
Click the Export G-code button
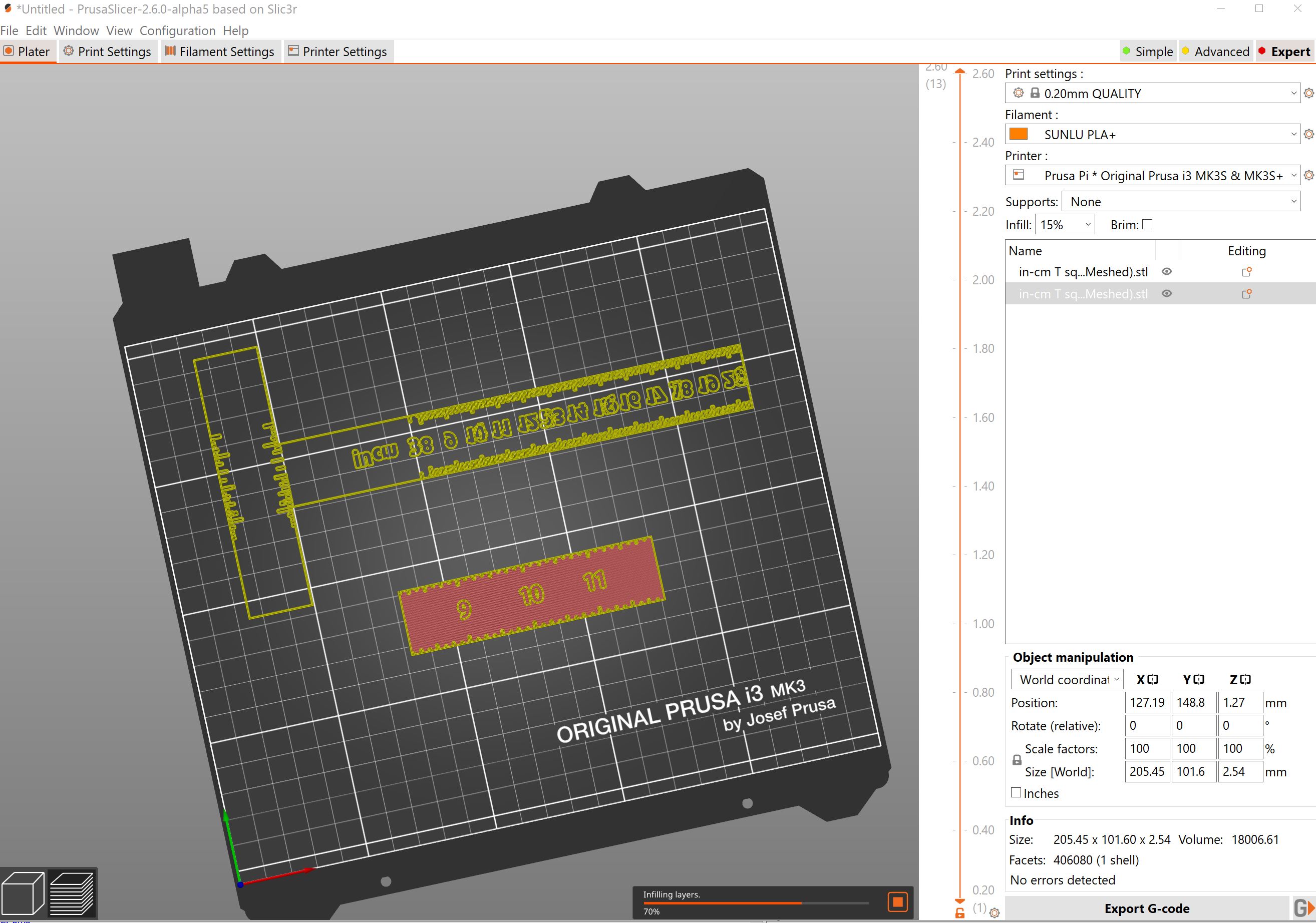click(1146, 908)
